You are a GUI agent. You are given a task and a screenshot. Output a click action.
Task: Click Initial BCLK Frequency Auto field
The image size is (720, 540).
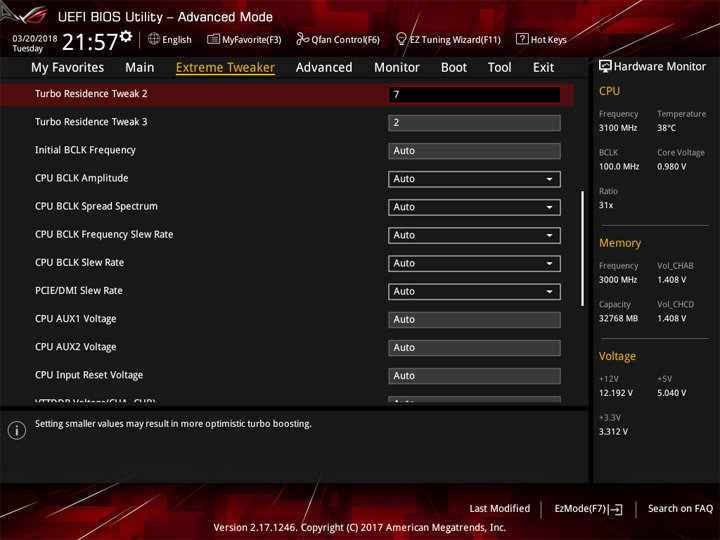[474, 151]
